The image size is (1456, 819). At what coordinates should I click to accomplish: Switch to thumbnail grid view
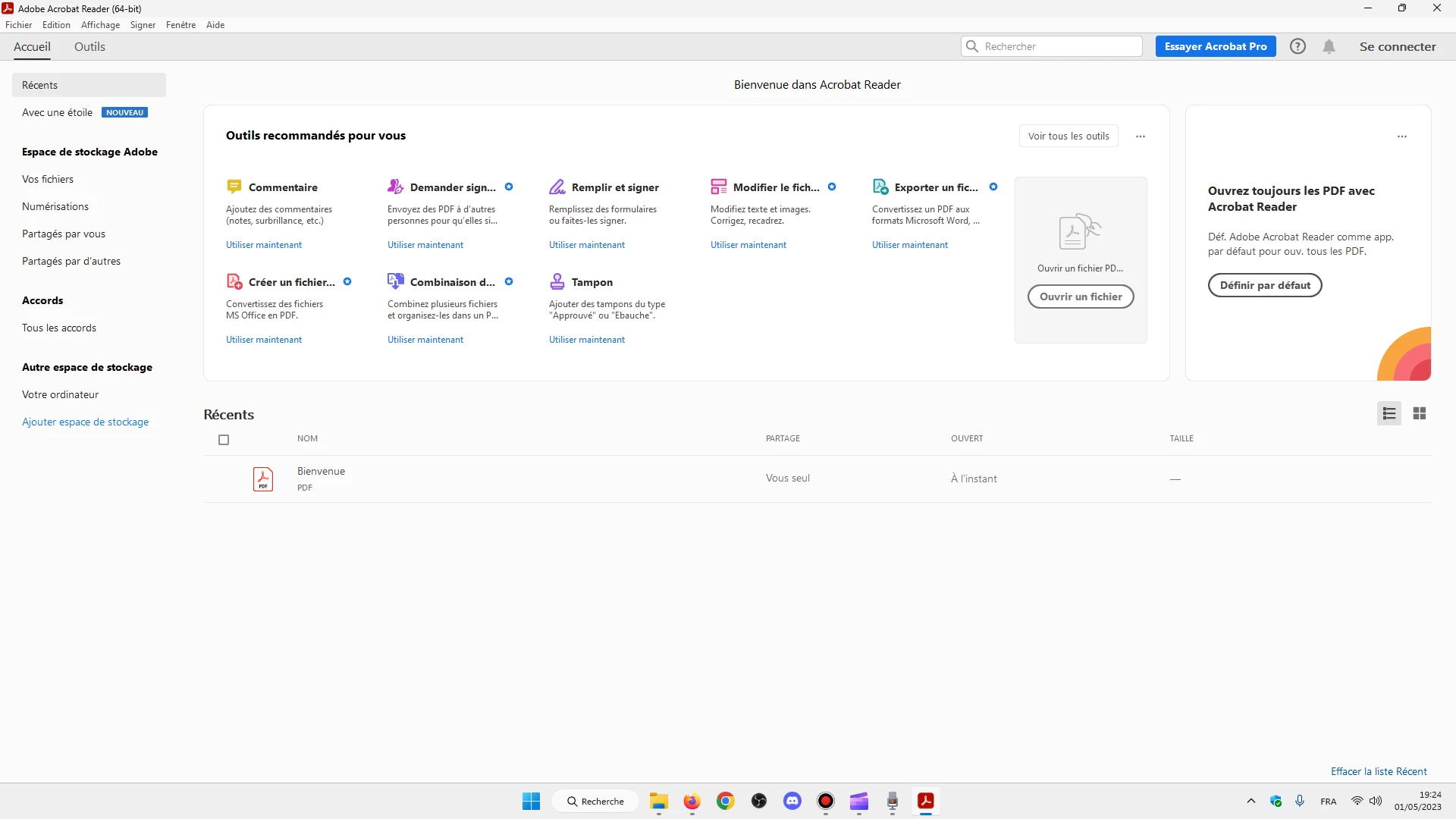click(1420, 413)
